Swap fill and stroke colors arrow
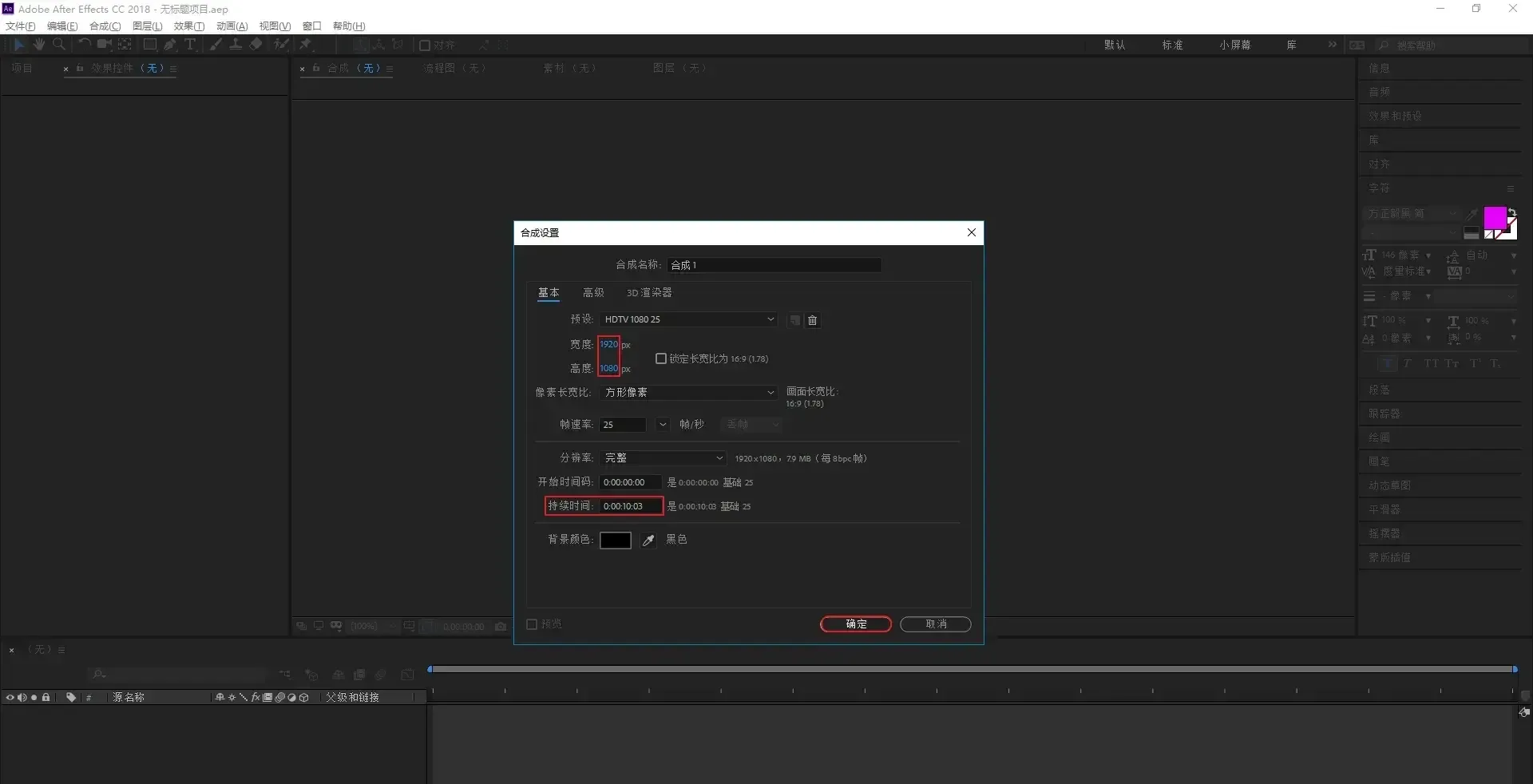The height and width of the screenshot is (784, 1533). [x=1511, y=213]
